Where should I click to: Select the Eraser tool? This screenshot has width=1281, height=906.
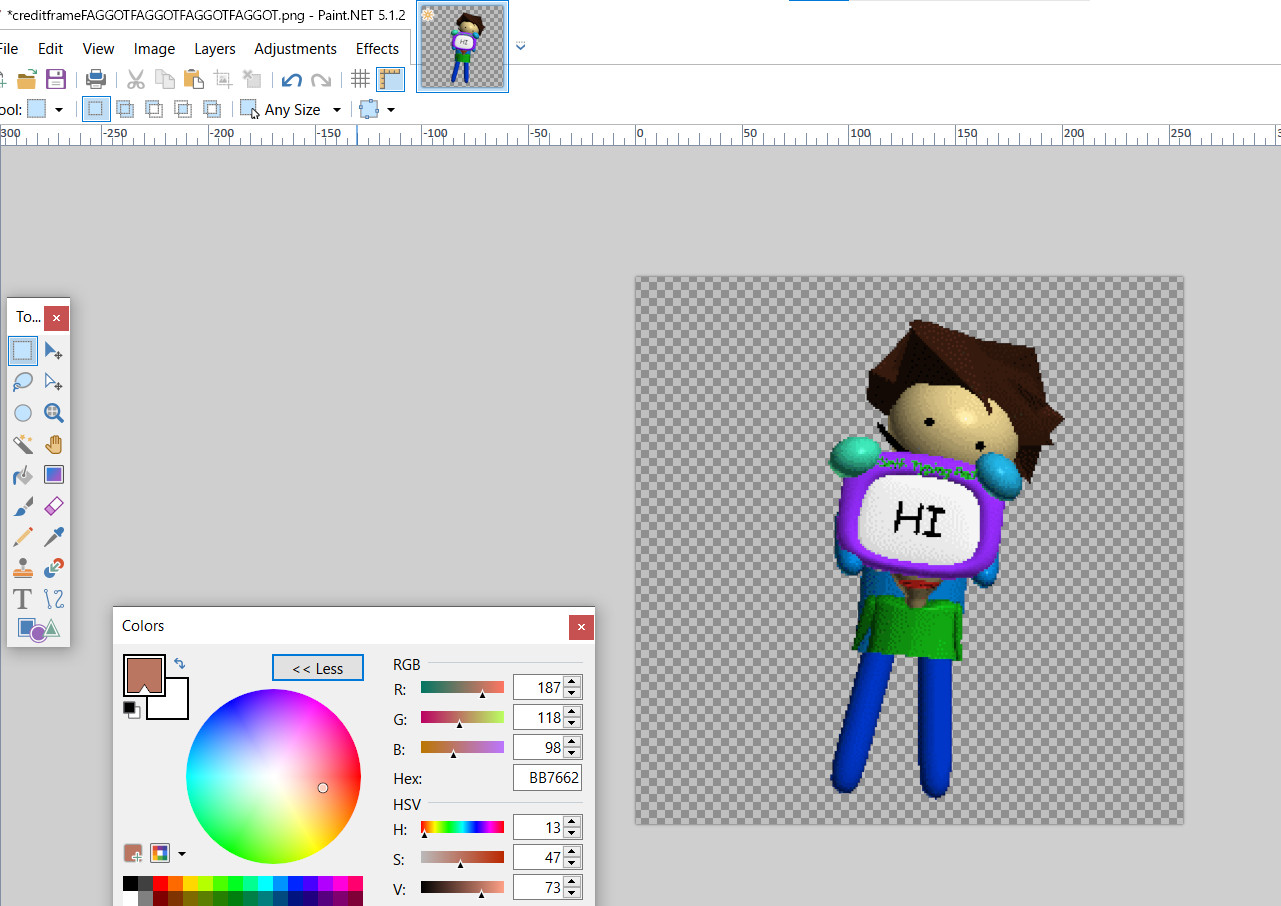(x=54, y=506)
